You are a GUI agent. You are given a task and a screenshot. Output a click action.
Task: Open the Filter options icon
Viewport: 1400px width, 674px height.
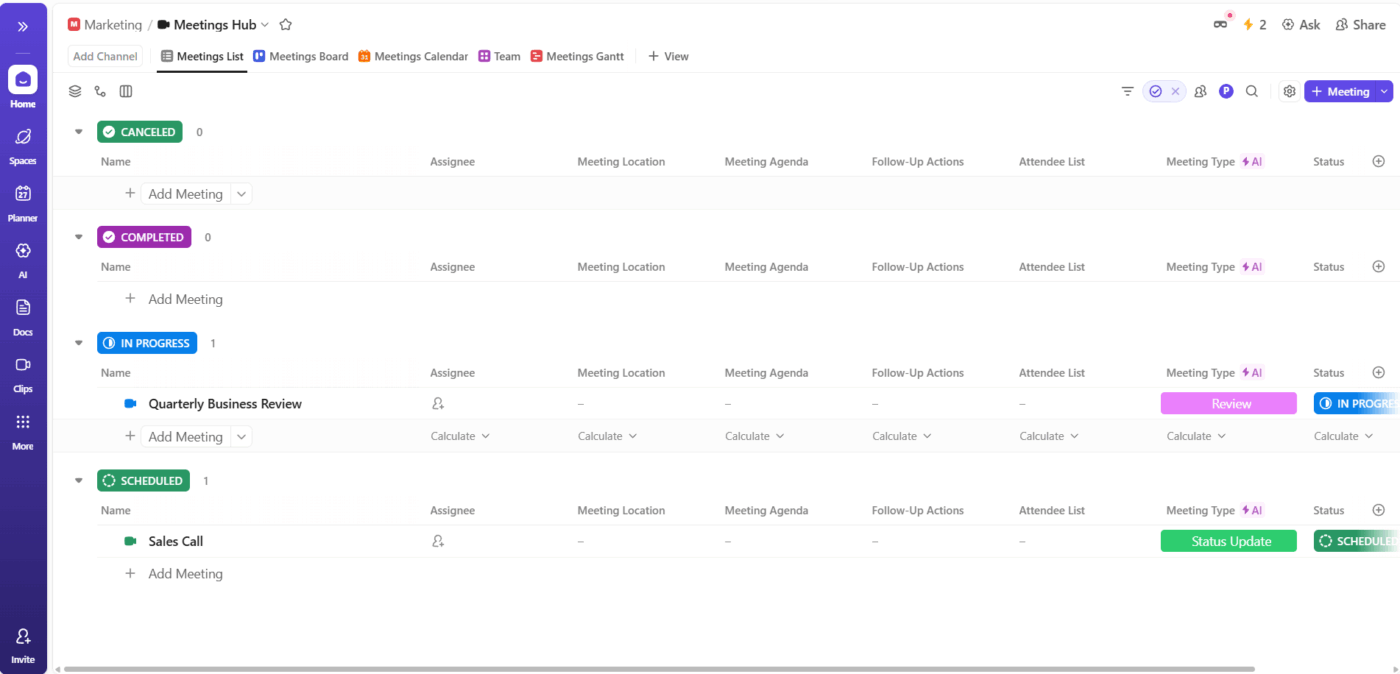(x=1127, y=90)
